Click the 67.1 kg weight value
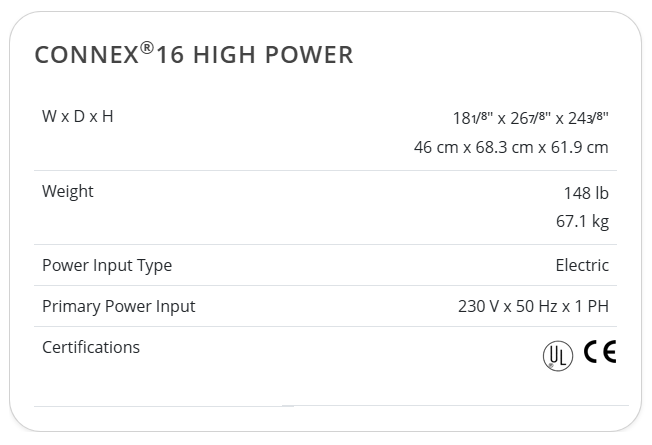 coord(583,221)
